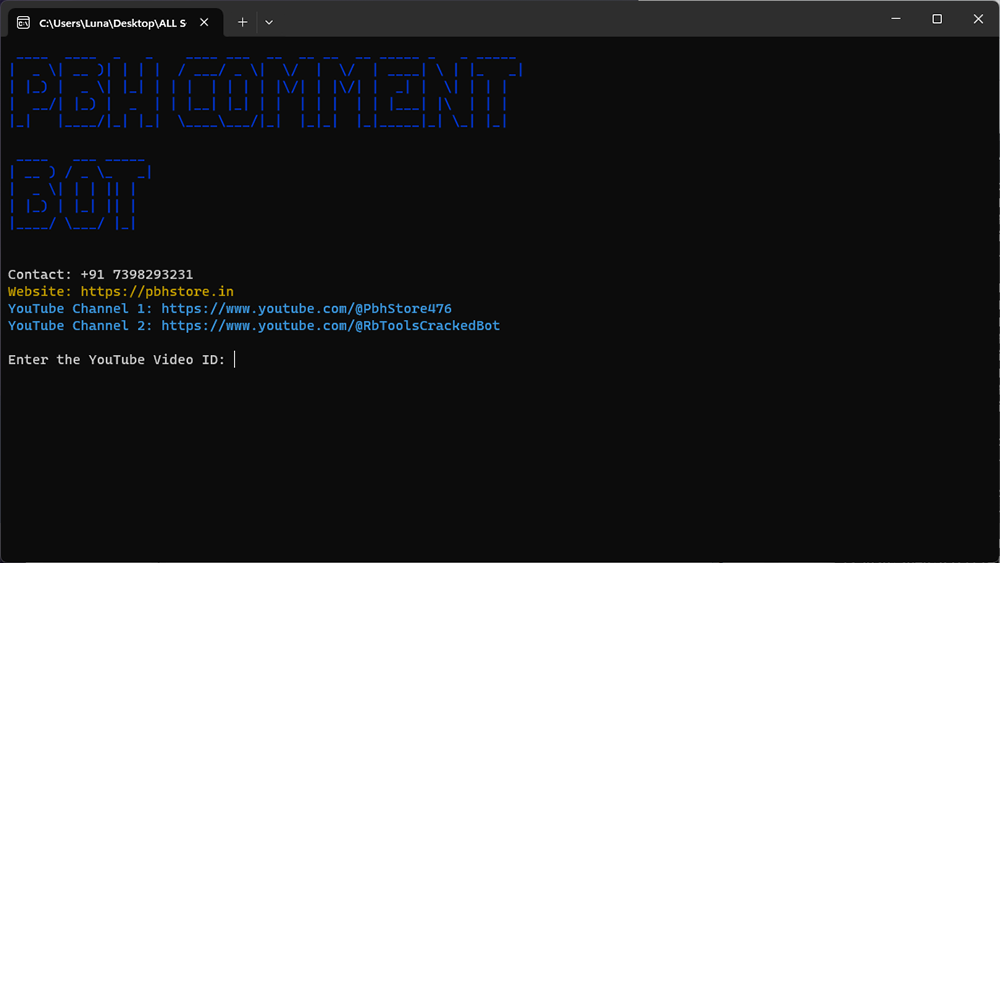Screen dimensions: 1000x1000
Task: Open the PbhStore476 YouTube channel link
Action: tap(306, 308)
